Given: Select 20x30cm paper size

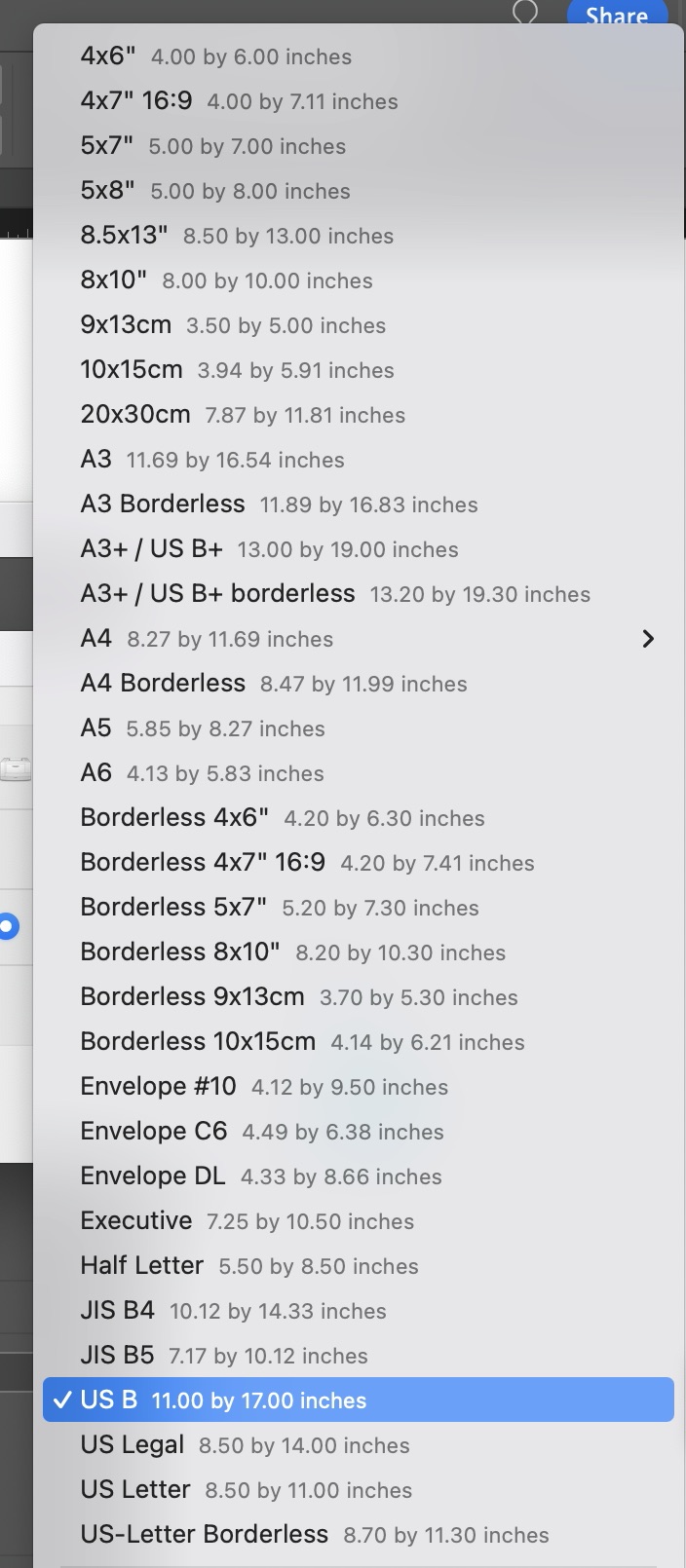Looking at the screenshot, I should pyautogui.click(x=243, y=414).
